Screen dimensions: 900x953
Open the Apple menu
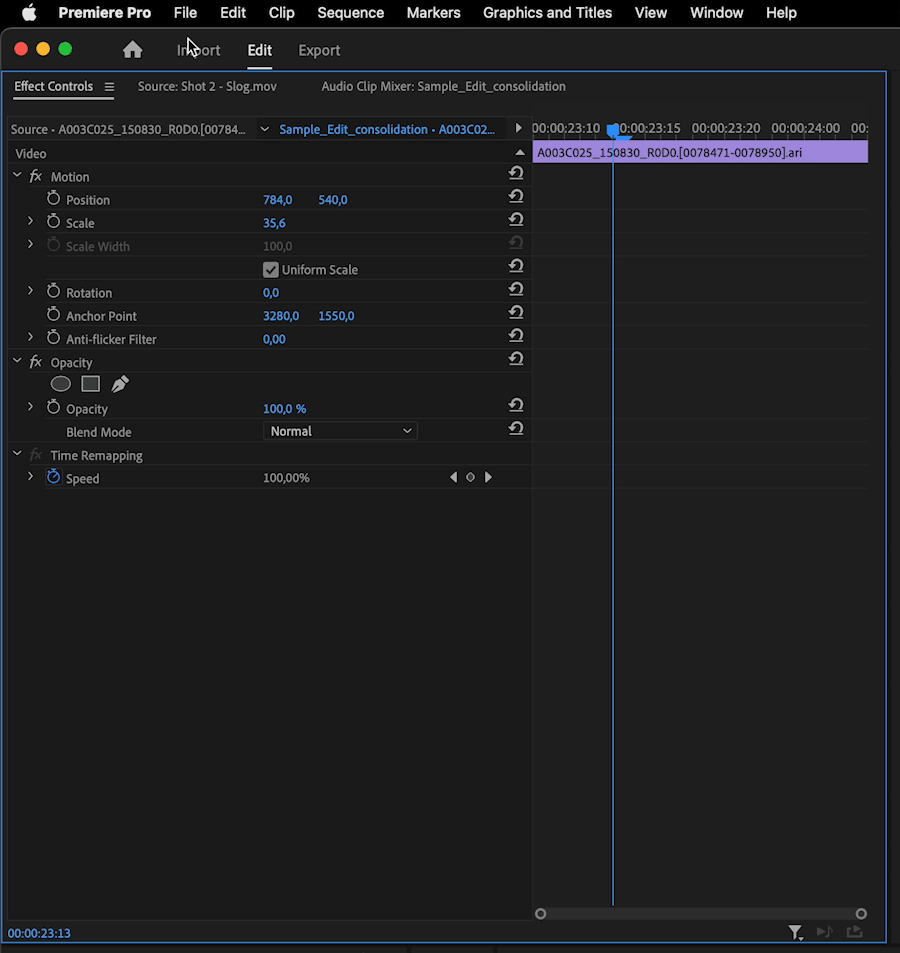29,13
